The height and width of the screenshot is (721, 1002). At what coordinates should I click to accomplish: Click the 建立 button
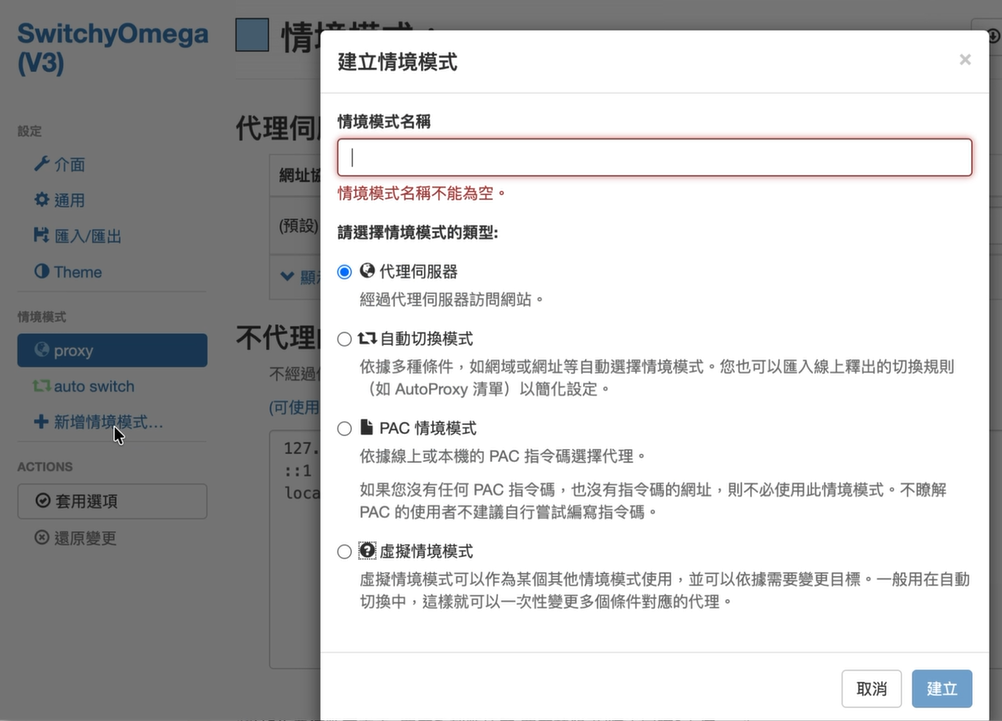(x=941, y=688)
